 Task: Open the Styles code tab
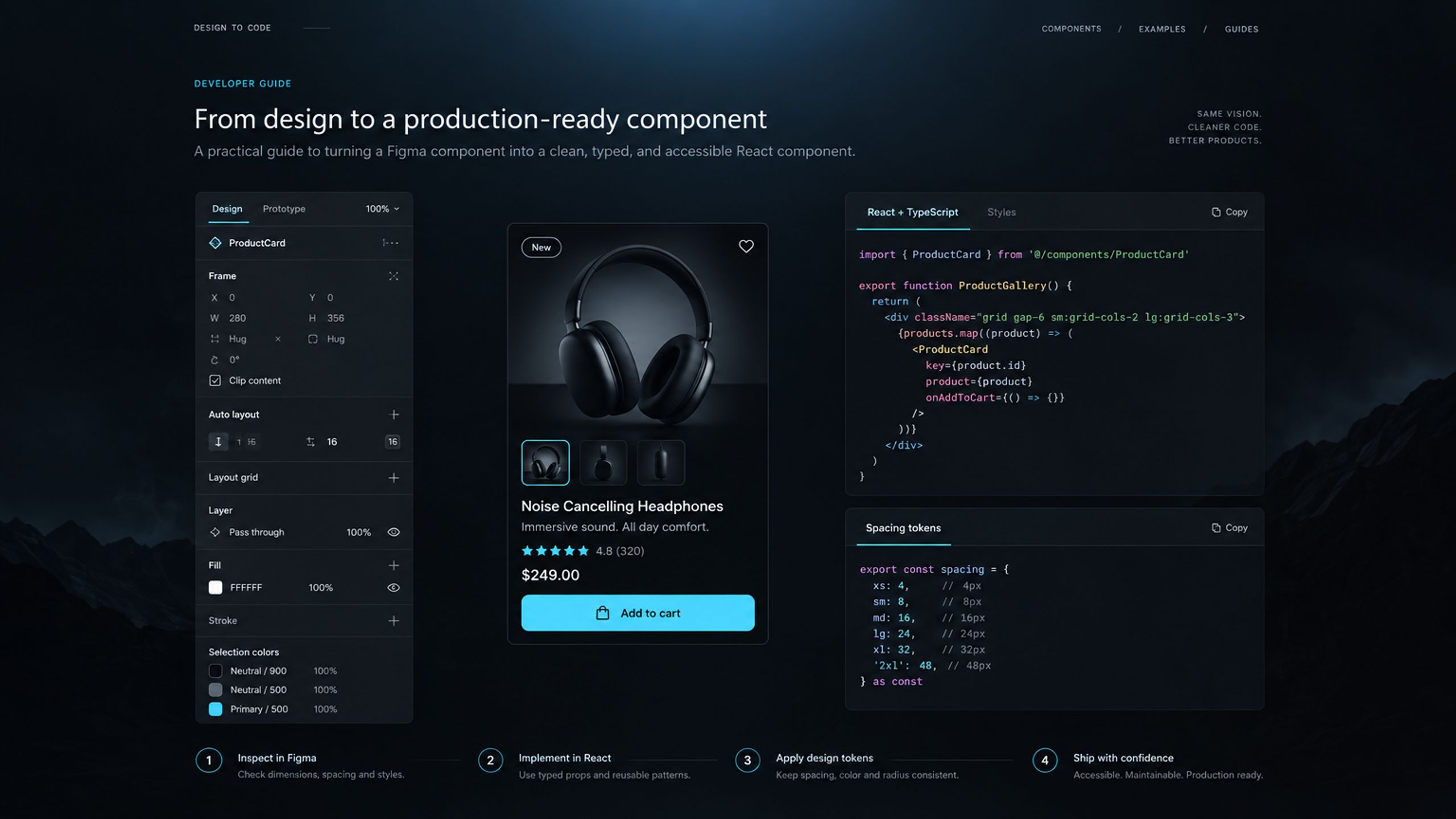(x=1002, y=212)
